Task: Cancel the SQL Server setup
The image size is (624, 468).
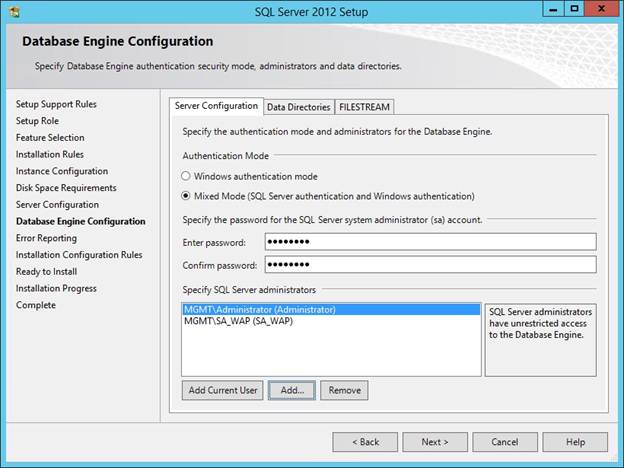Action: [505, 442]
